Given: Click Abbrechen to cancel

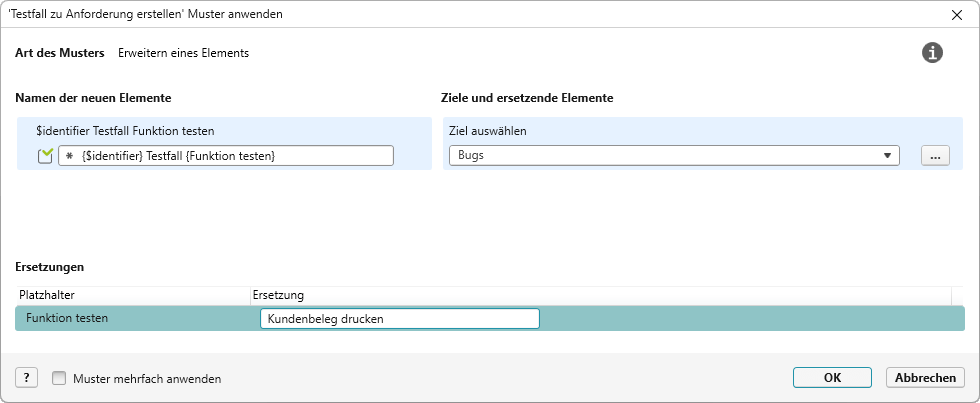Looking at the screenshot, I should pyautogui.click(x=925, y=378).
